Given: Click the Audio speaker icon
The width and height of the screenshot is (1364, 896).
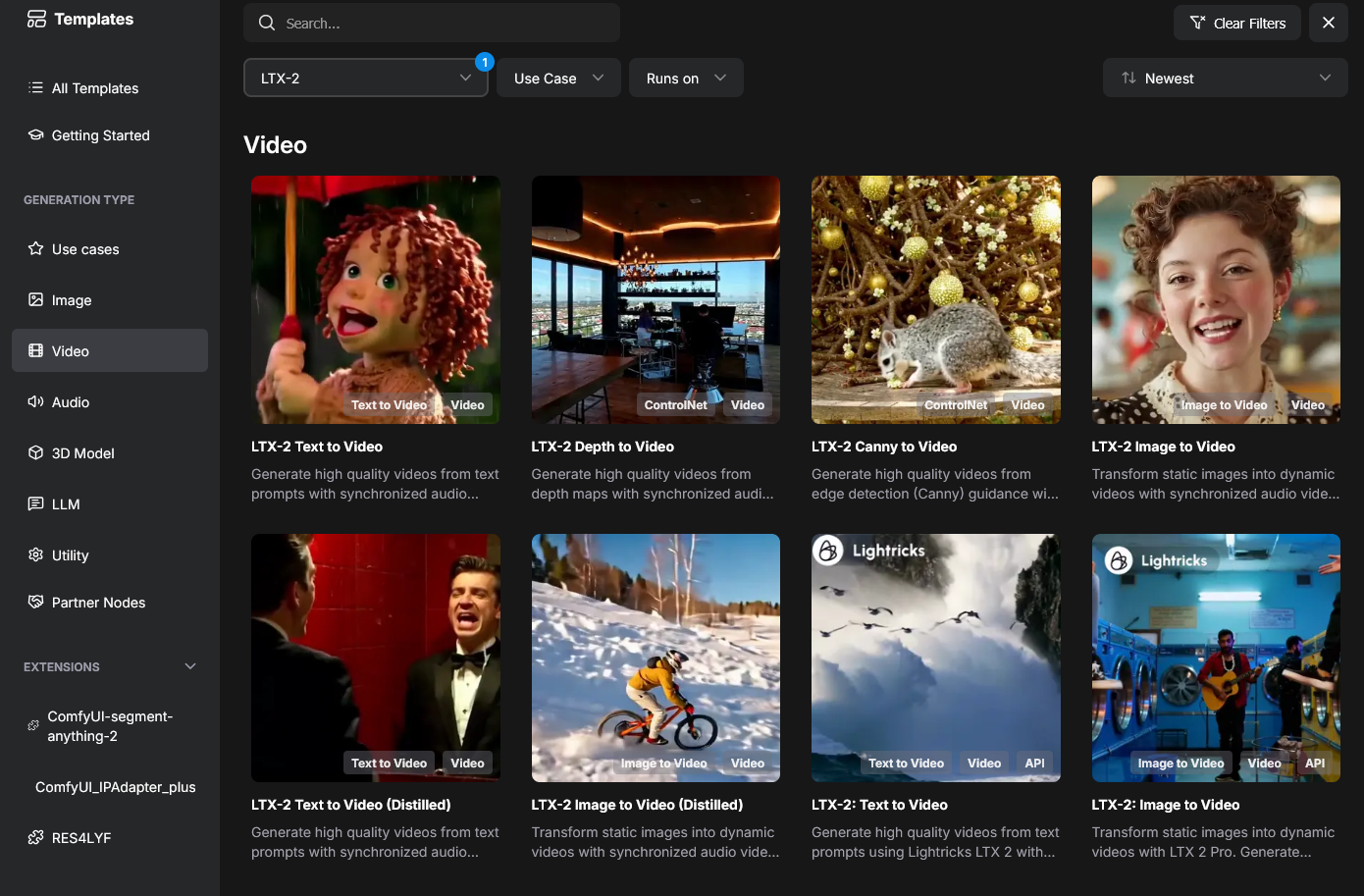Looking at the screenshot, I should click(35, 401).
